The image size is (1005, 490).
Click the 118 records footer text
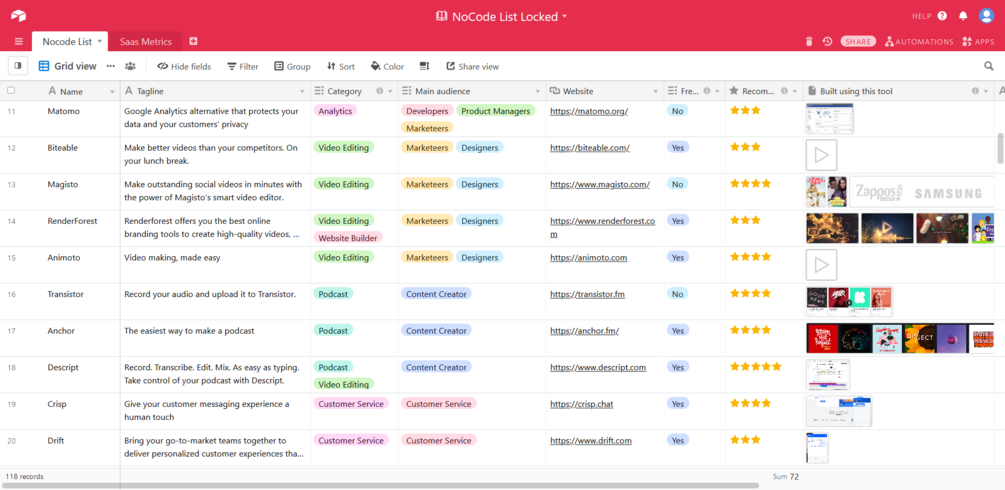click(24, 477)
